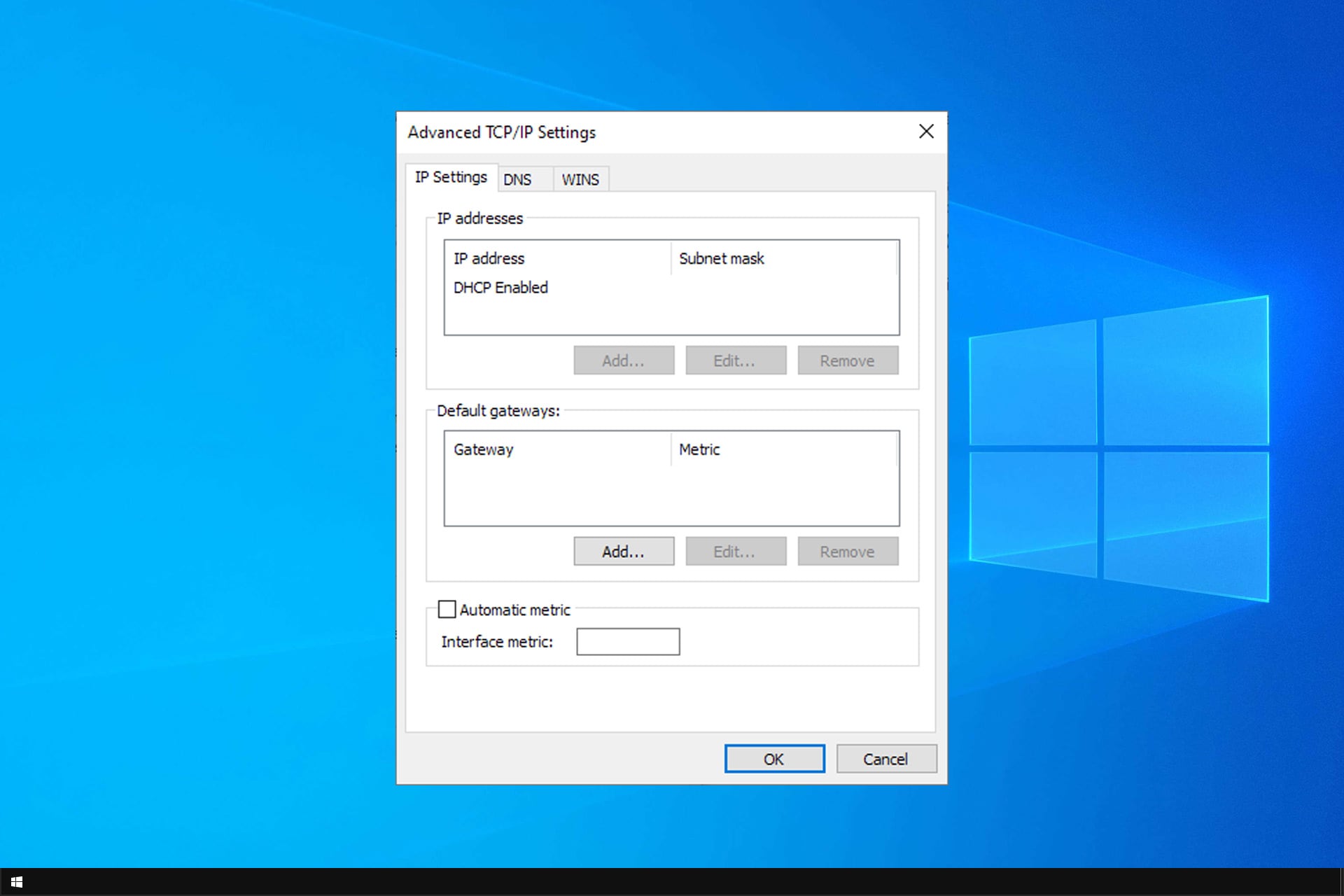Cancel the TCP/IP settings dialog
Screen dimensions: 1344x896
pos(885,759)
